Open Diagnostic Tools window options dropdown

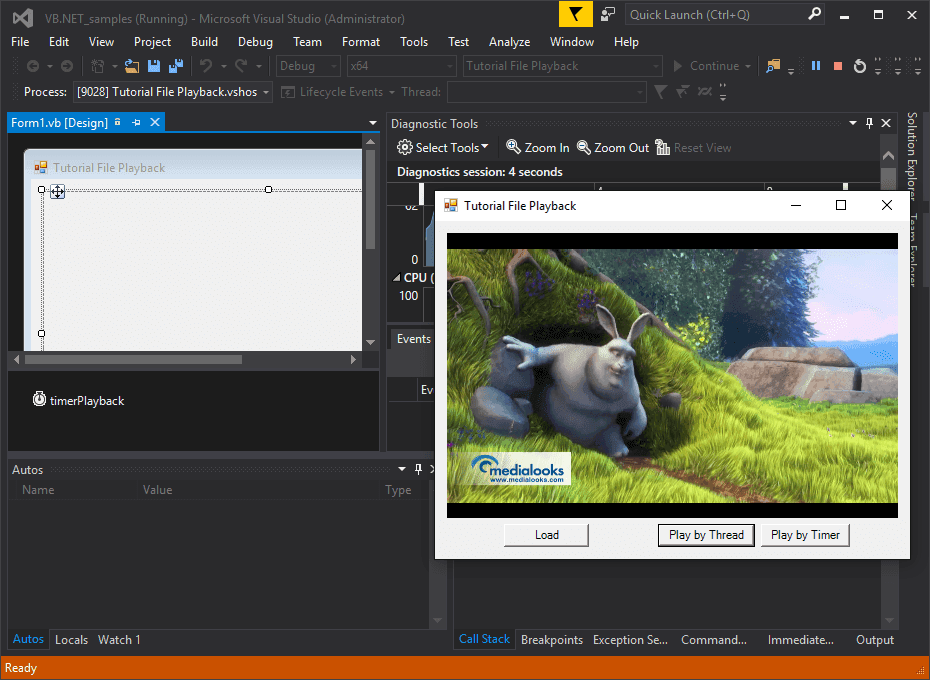point(853,123)
